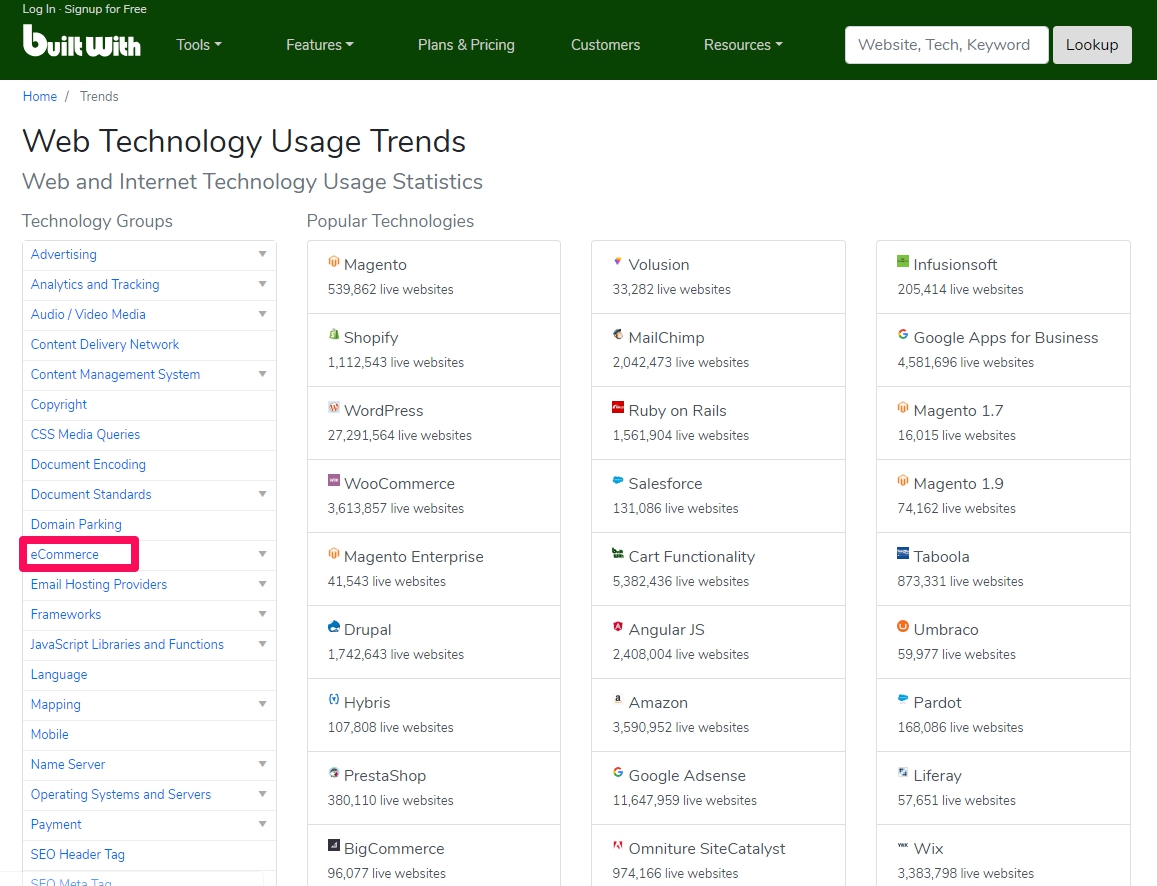Click the Infusionsoft green icon
Screen dimensions: 1157x886
[x=903, y=262]
